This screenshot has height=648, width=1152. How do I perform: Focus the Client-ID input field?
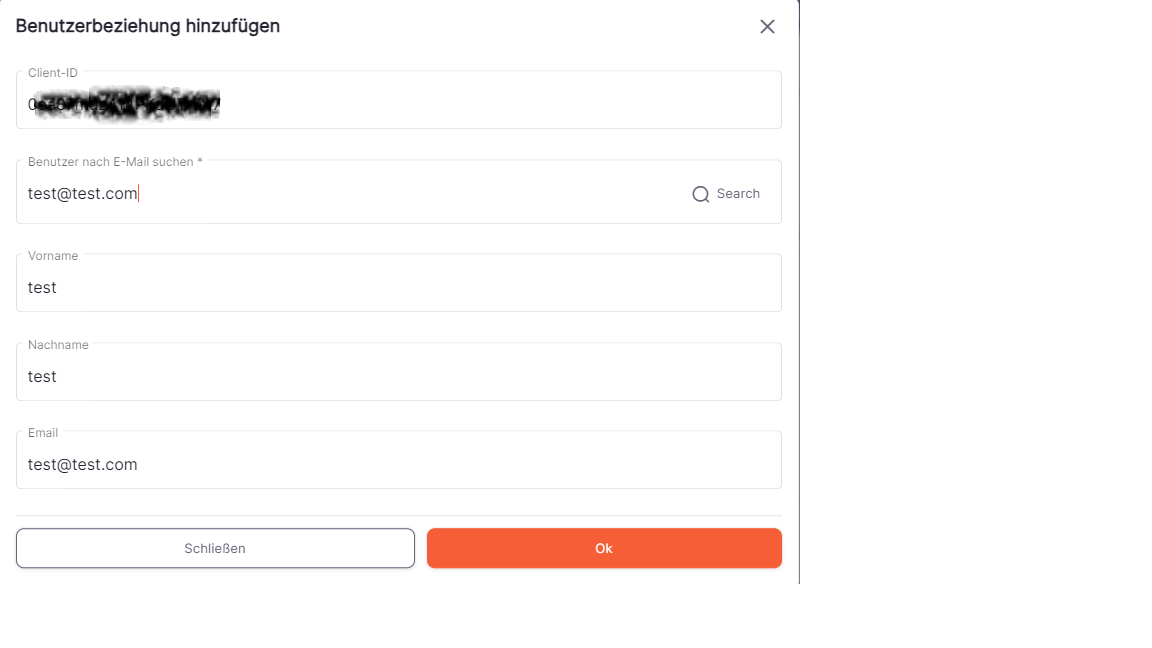tap(399, 100)
